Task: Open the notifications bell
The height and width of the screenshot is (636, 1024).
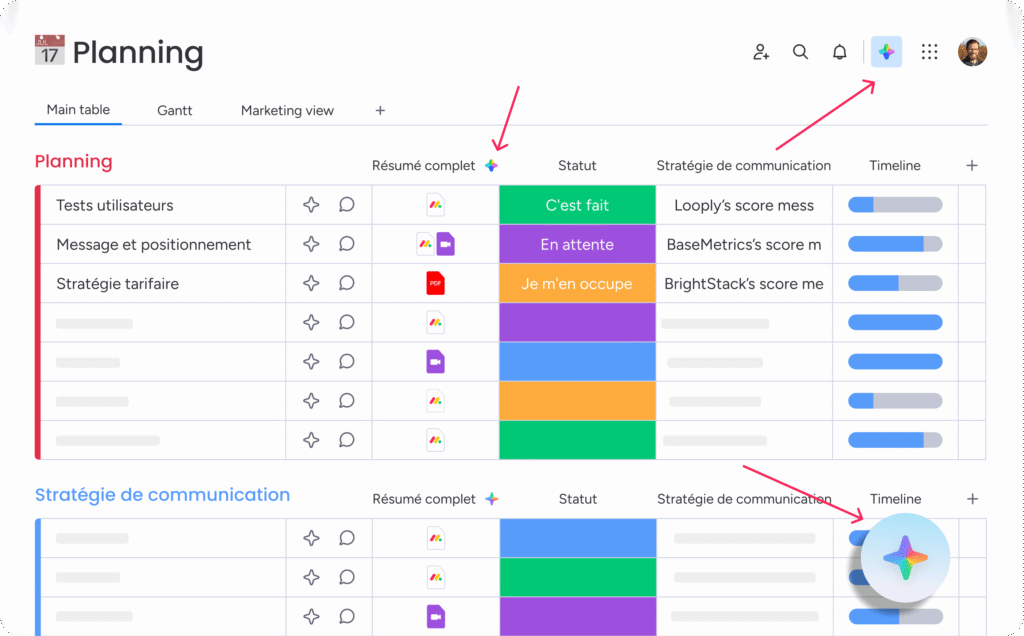Action: pyautogui.click(x=840, y=52)
